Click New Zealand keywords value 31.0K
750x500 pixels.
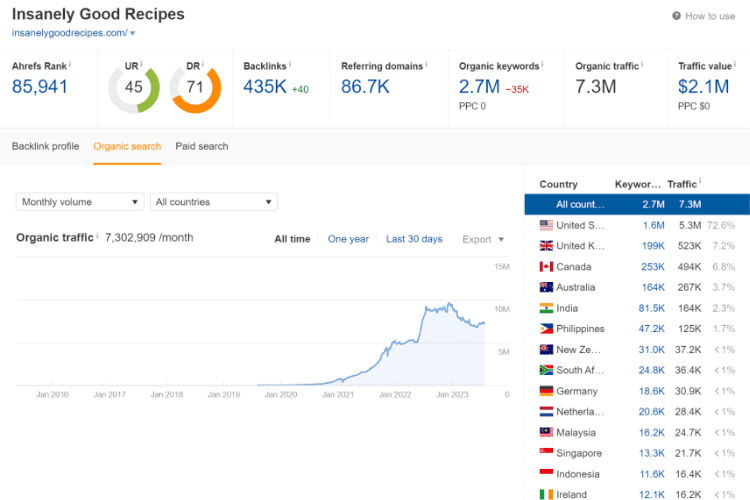click(x=651, y=350)
